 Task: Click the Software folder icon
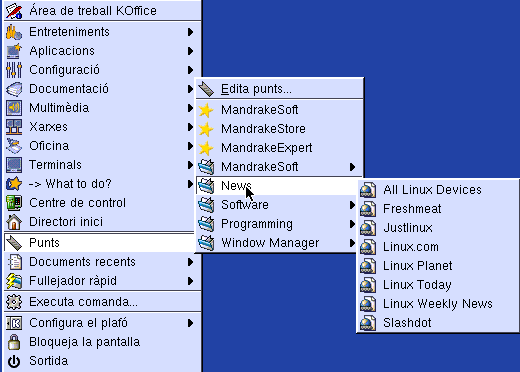point(206,205)
